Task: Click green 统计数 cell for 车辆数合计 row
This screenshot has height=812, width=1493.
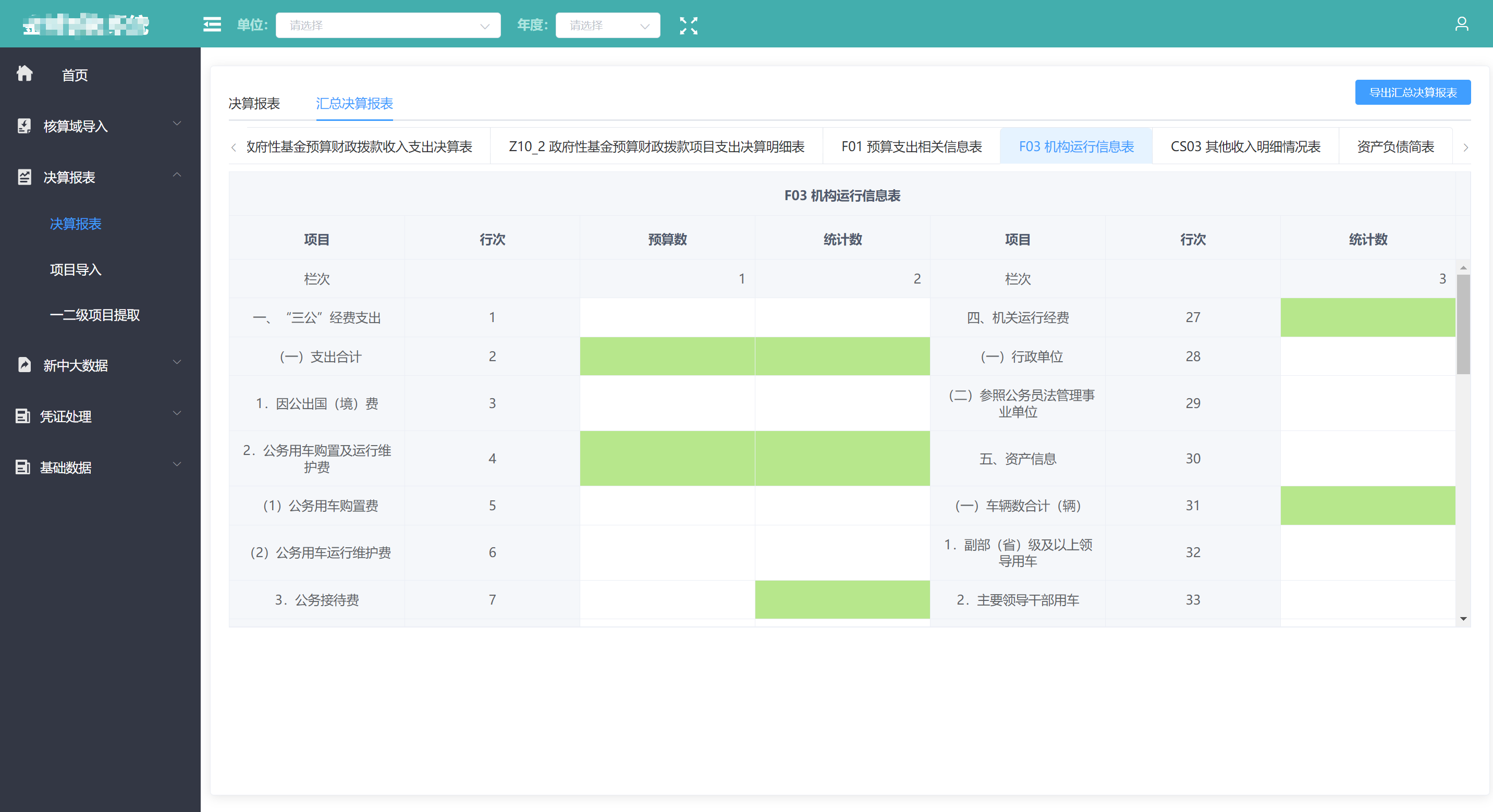Action: tap(1368, 506)
